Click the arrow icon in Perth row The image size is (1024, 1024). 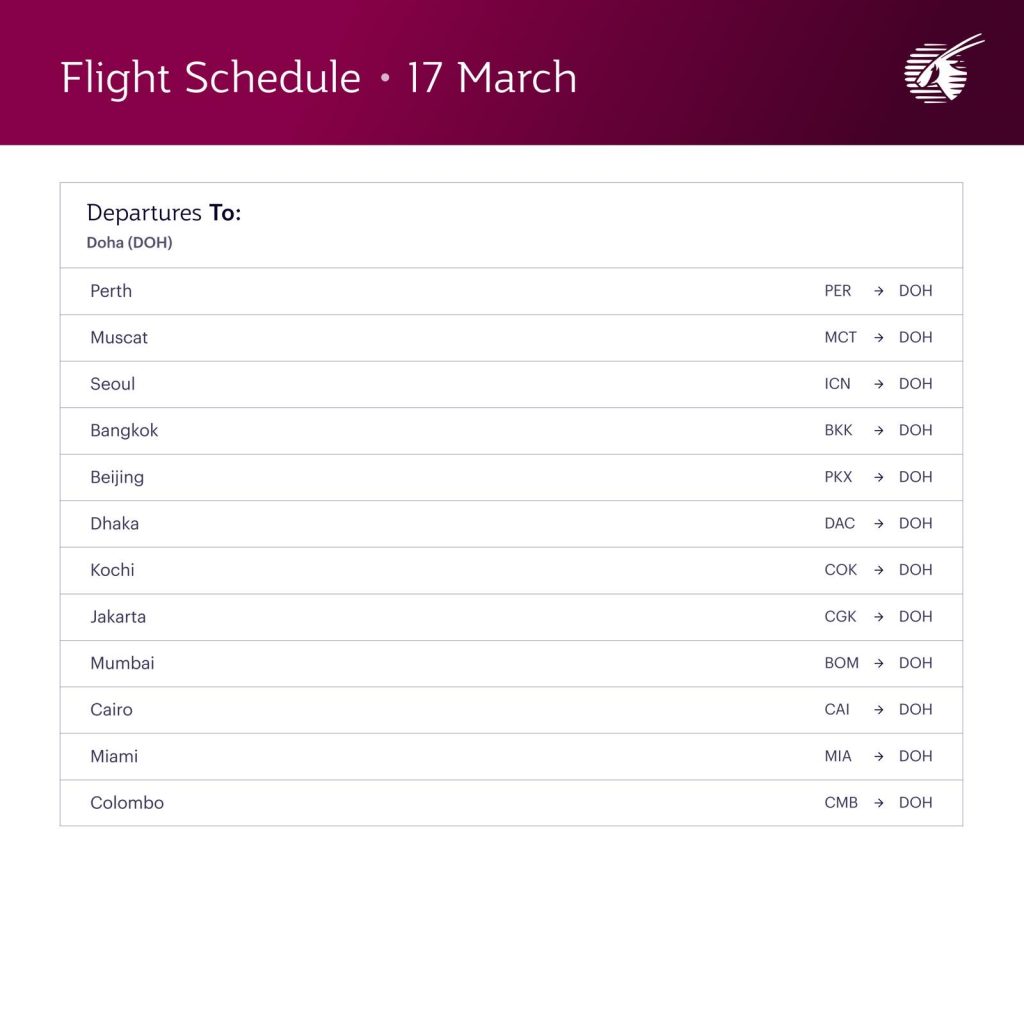tap(879, 291)
